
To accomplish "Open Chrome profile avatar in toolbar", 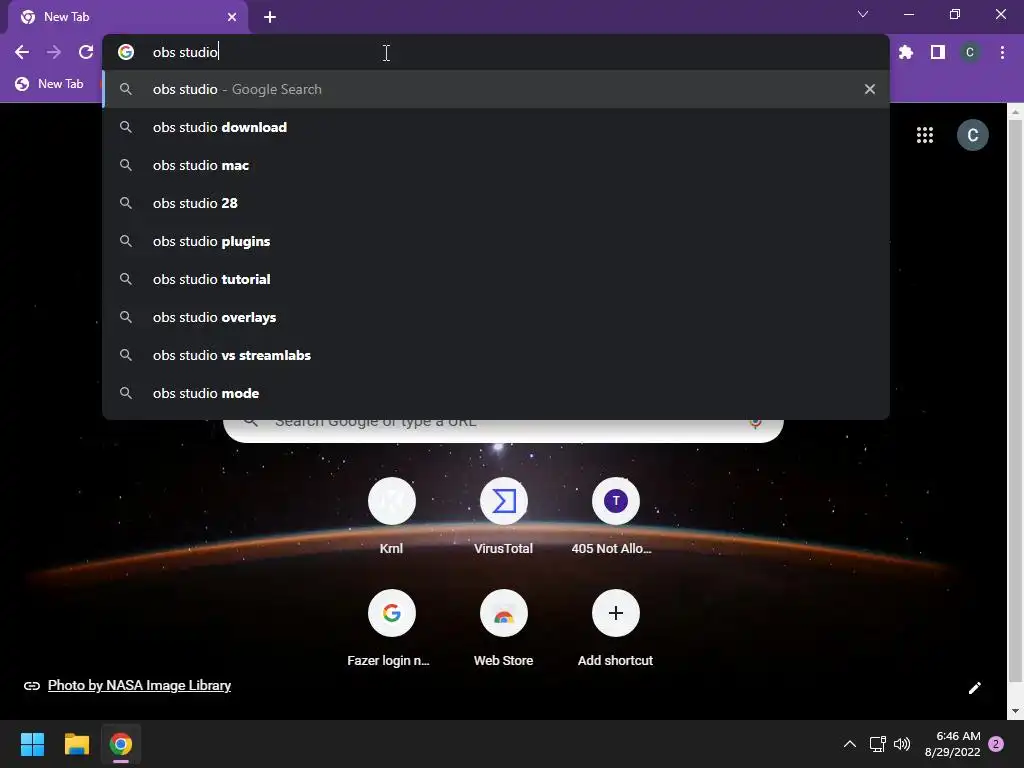I will 970,52.
